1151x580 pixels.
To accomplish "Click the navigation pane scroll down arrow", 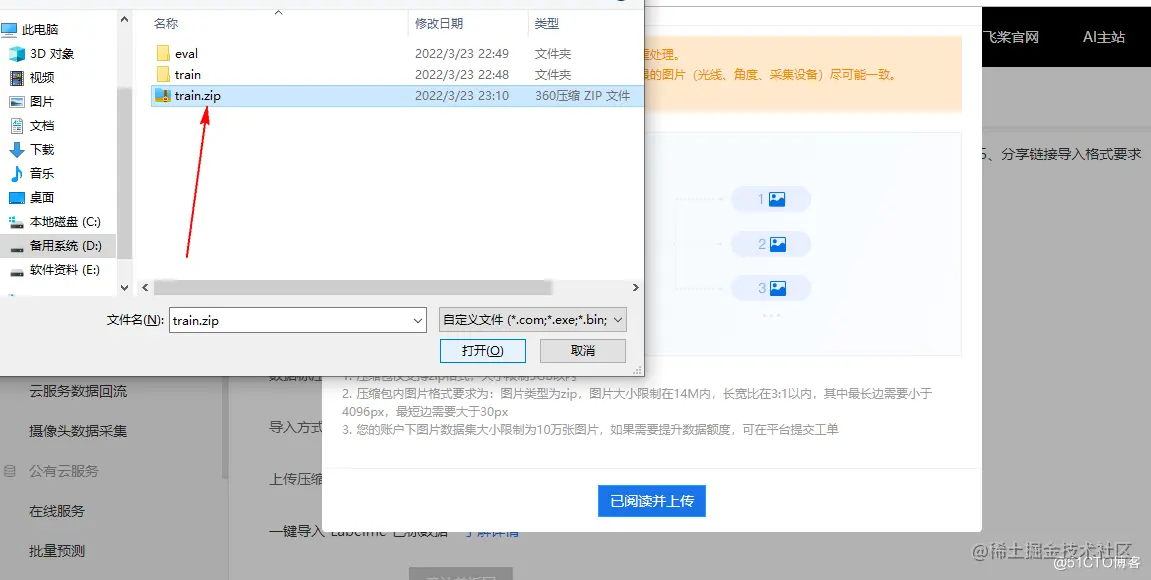I will pos(124,289).
